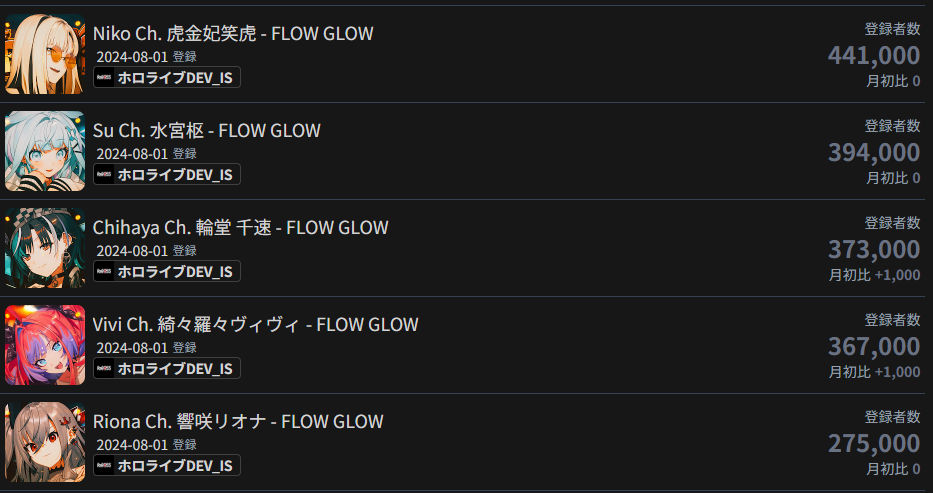Open Vivi Ch. avatar thumbnail
The image size is (933, 493).
[45, 345]
